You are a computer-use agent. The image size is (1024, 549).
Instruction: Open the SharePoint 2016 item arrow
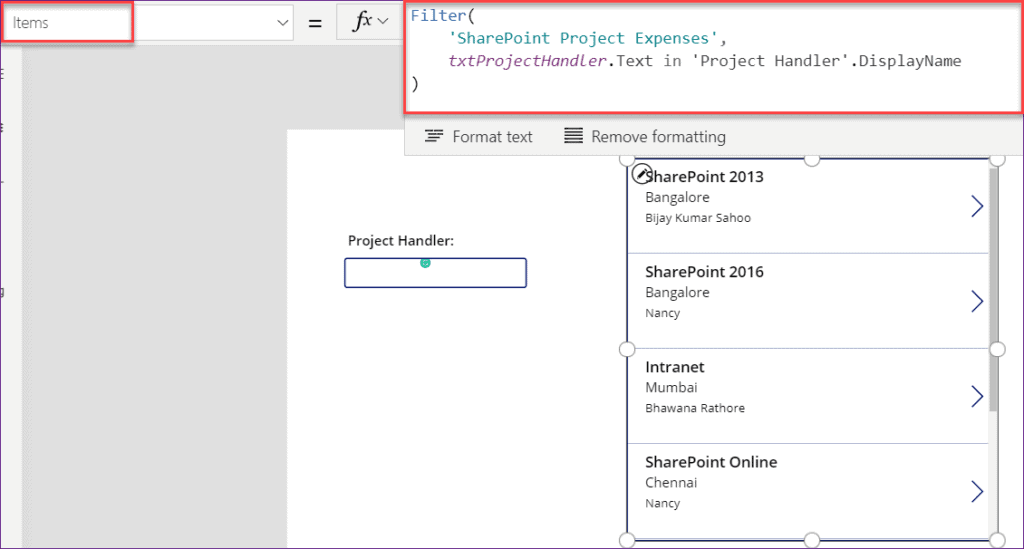976,302
